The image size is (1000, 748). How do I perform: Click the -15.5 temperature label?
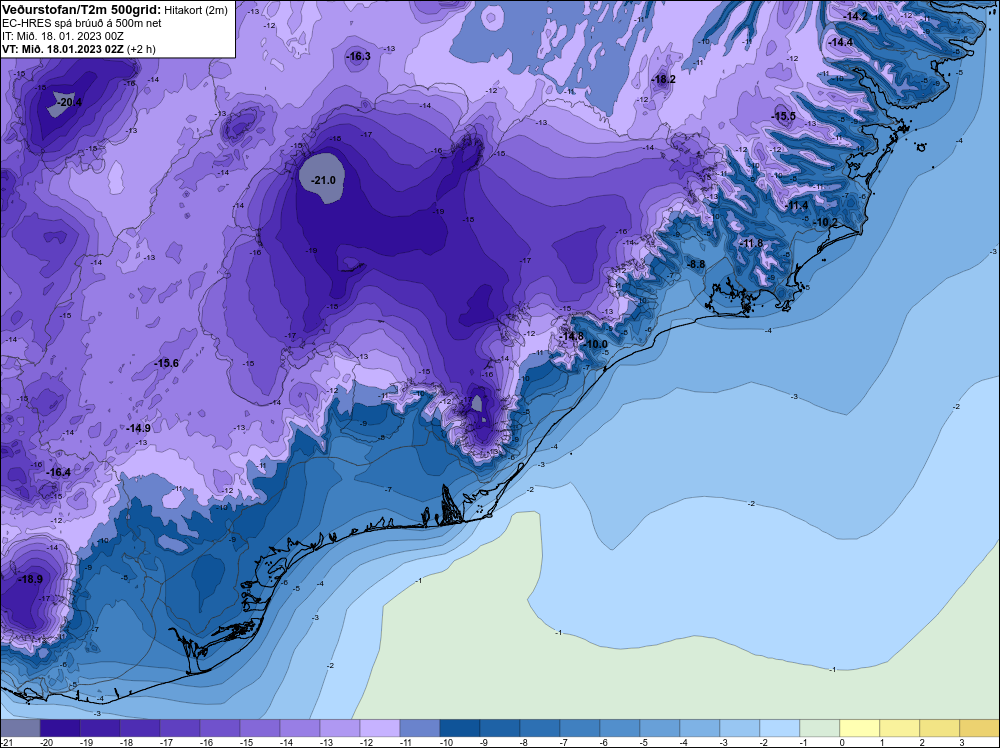click(x=784, y=117)
